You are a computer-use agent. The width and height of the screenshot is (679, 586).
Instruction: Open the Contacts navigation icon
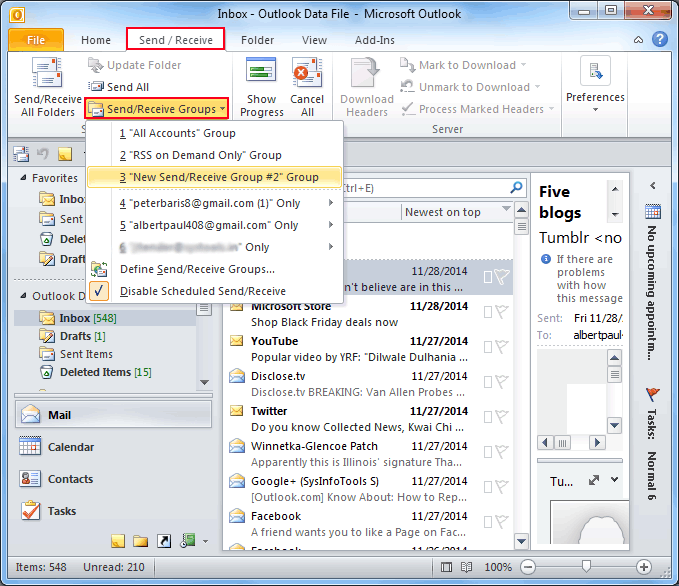(30, 479)
